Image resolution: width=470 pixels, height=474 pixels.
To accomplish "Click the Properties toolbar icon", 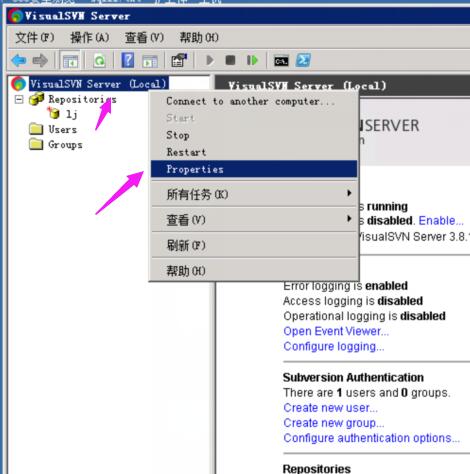I will (179, 60).
